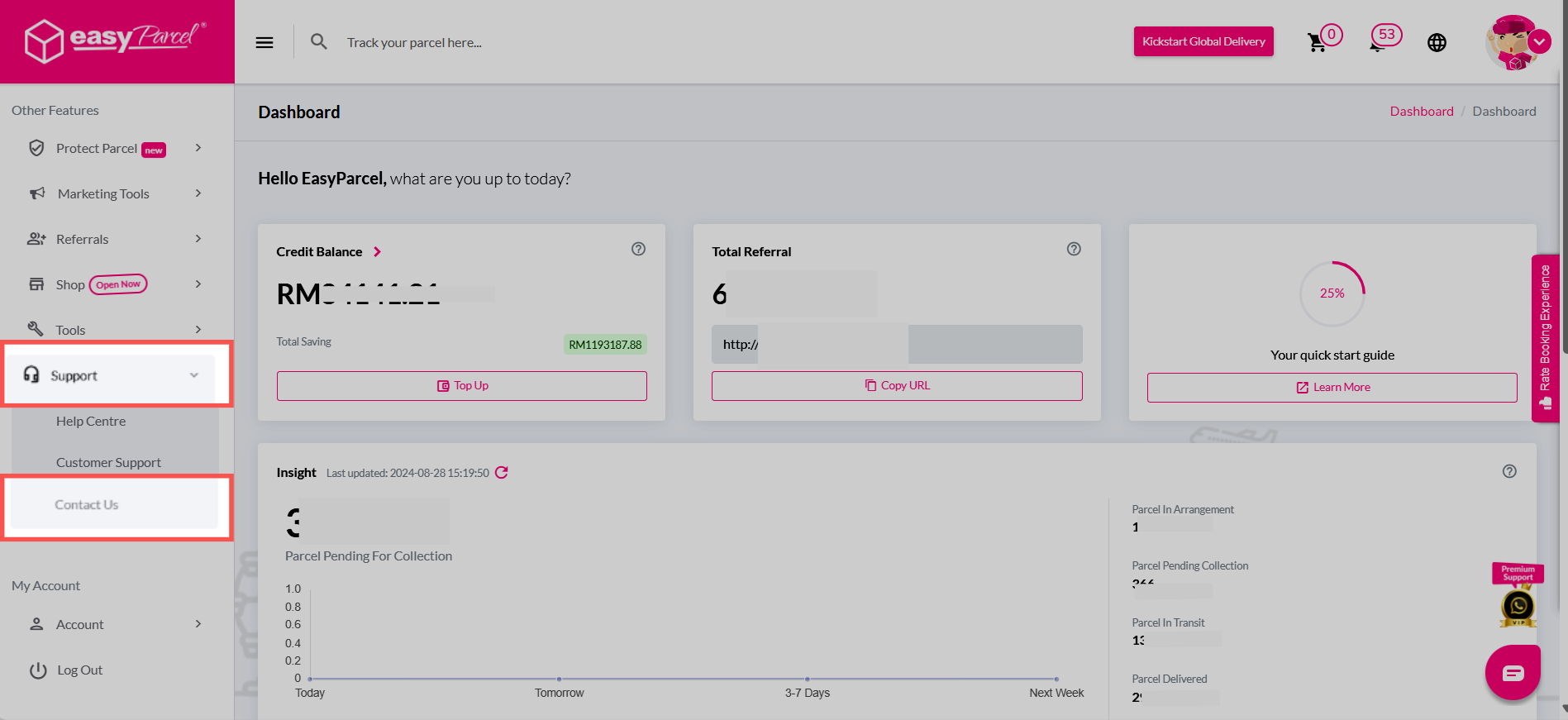This screenshot has width=1568, height=720.
Task: Click the user avatar picture
Action: (x=1511, y=42)
